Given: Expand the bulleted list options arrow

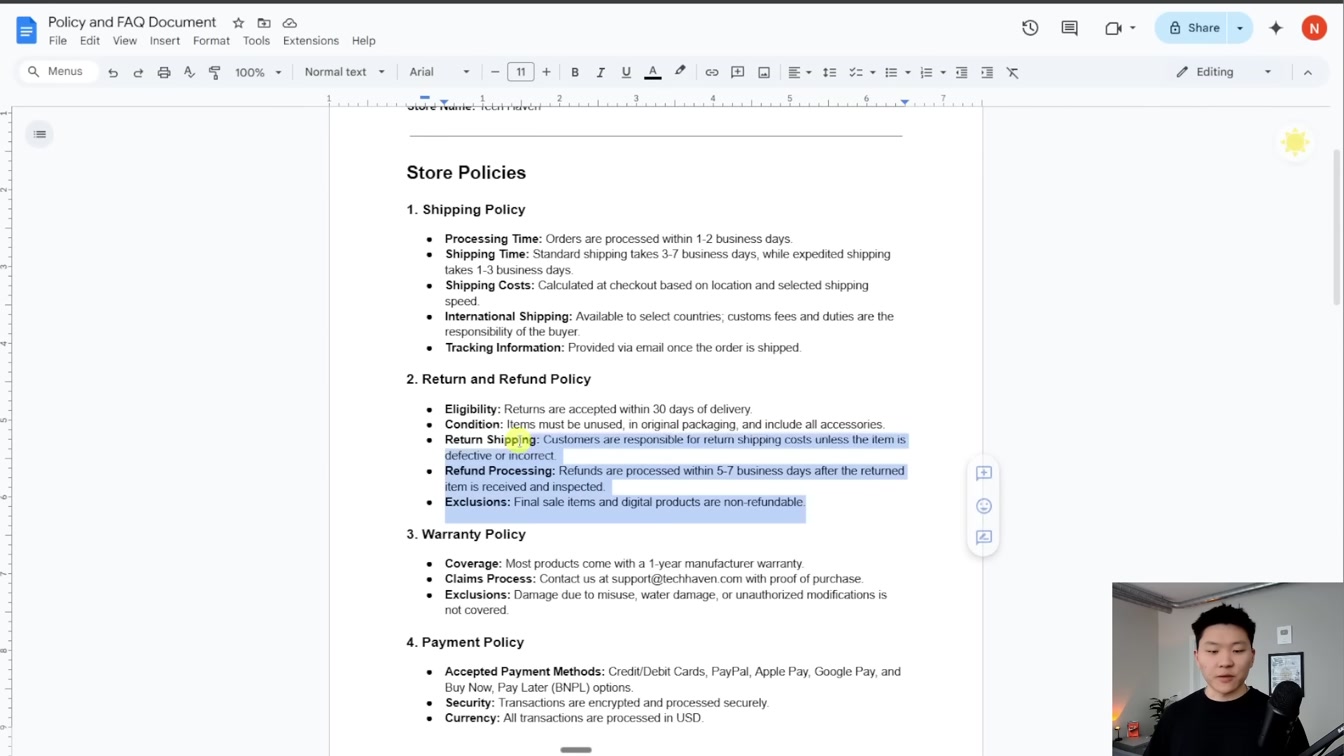Looking at the screenshot, I should point(908,72).
